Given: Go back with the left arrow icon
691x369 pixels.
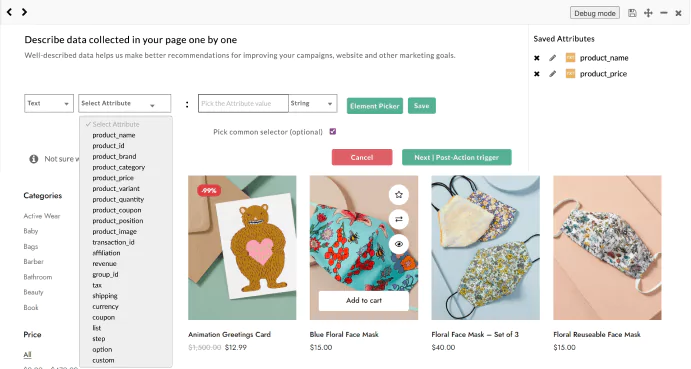Looking at the screenshot, I should pos(9,12).
